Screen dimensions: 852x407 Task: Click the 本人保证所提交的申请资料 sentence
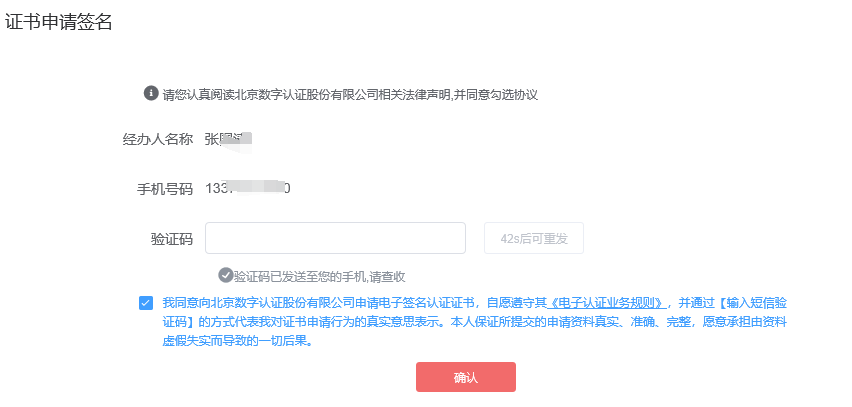(560, 322)
